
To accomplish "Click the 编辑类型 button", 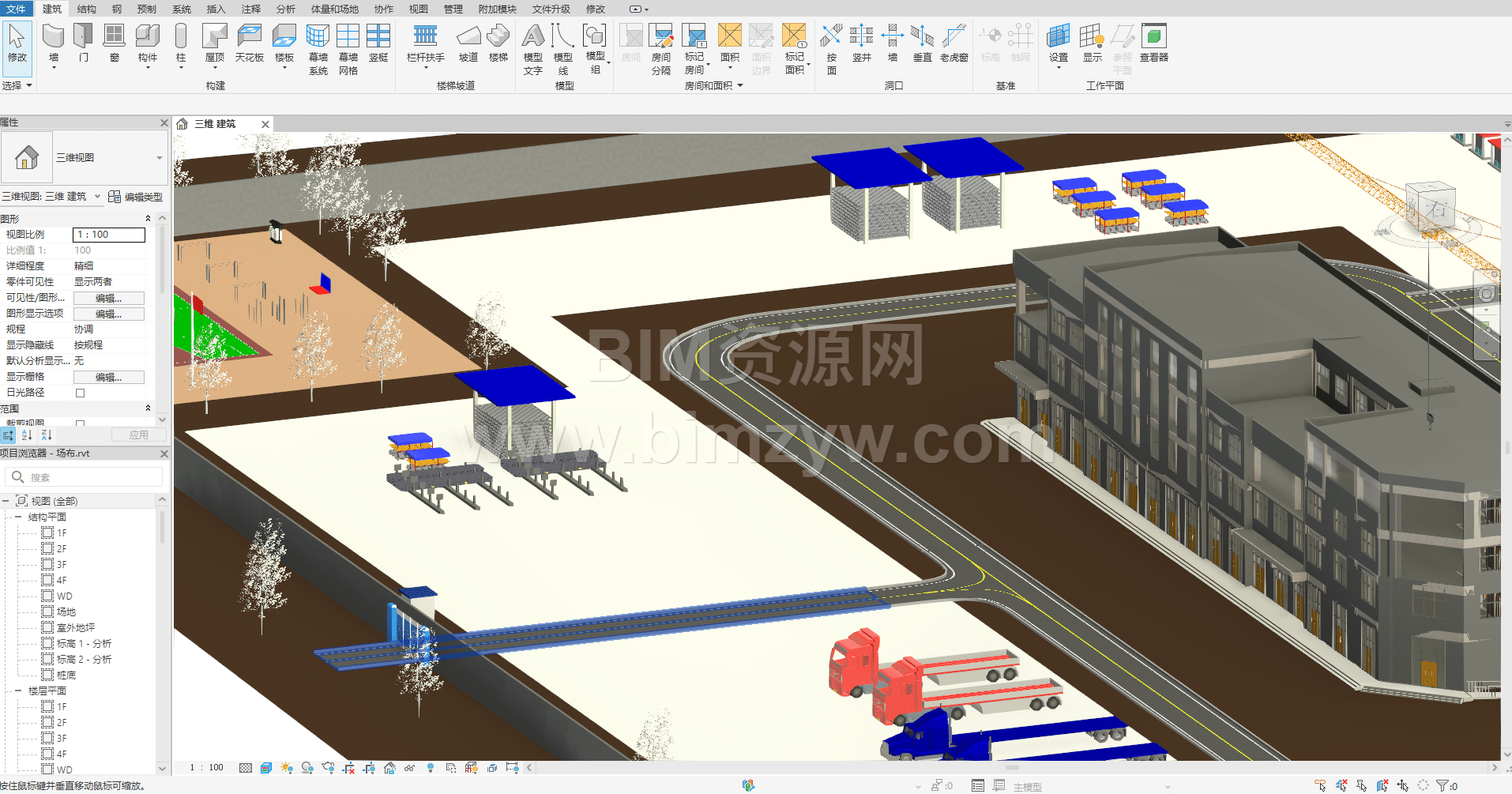I will click(136, 197).
